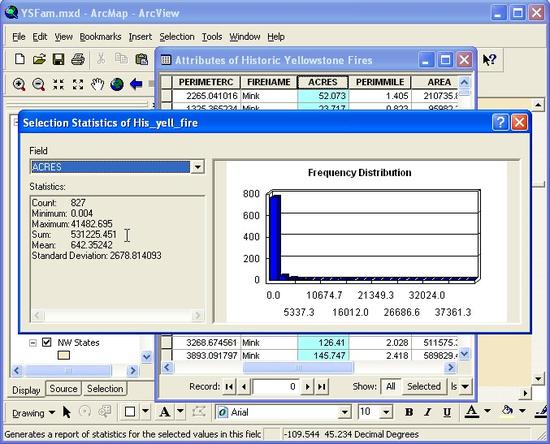Click the Print icon in toolbar

pyautogui.click(x=78, y=59)
